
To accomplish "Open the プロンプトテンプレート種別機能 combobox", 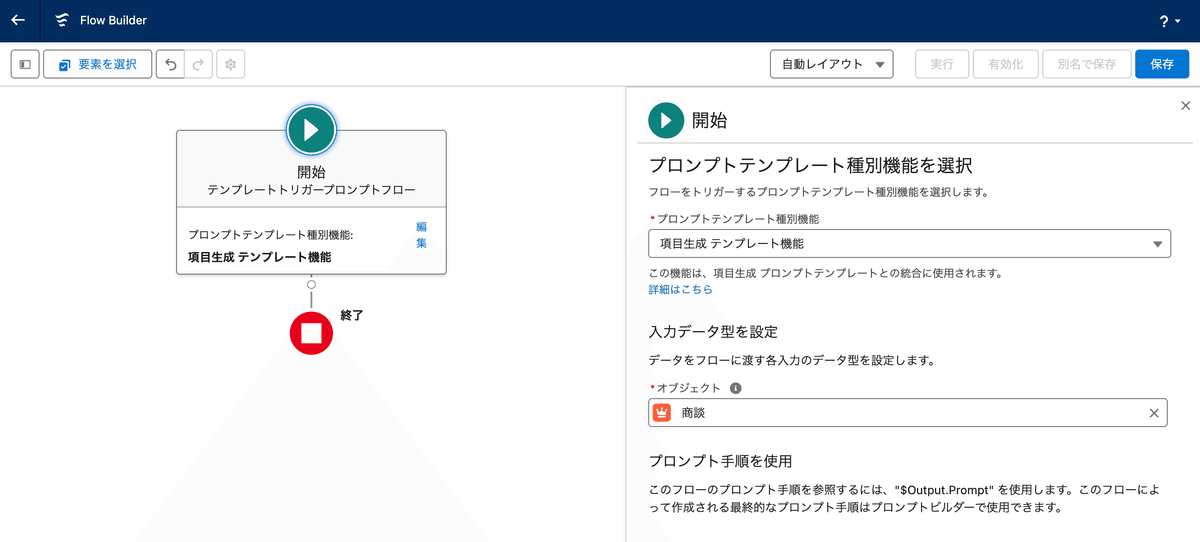I will pos(909,243).
